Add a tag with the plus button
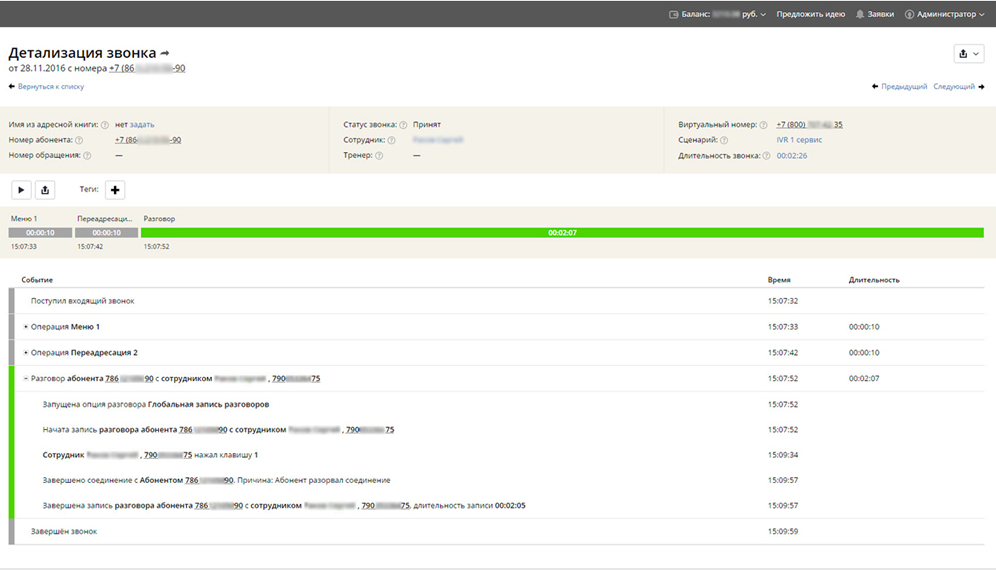 coord(115,190)
